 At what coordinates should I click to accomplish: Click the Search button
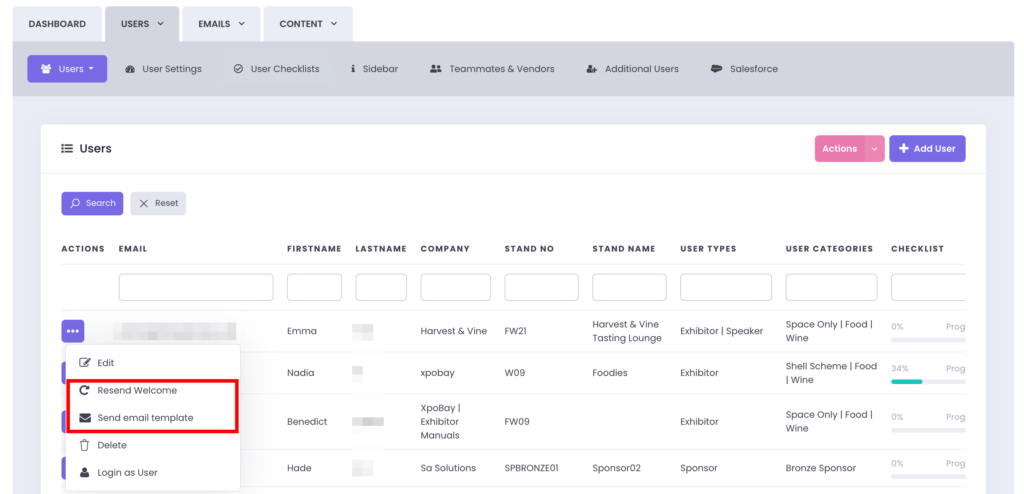[x=92, y=203]
